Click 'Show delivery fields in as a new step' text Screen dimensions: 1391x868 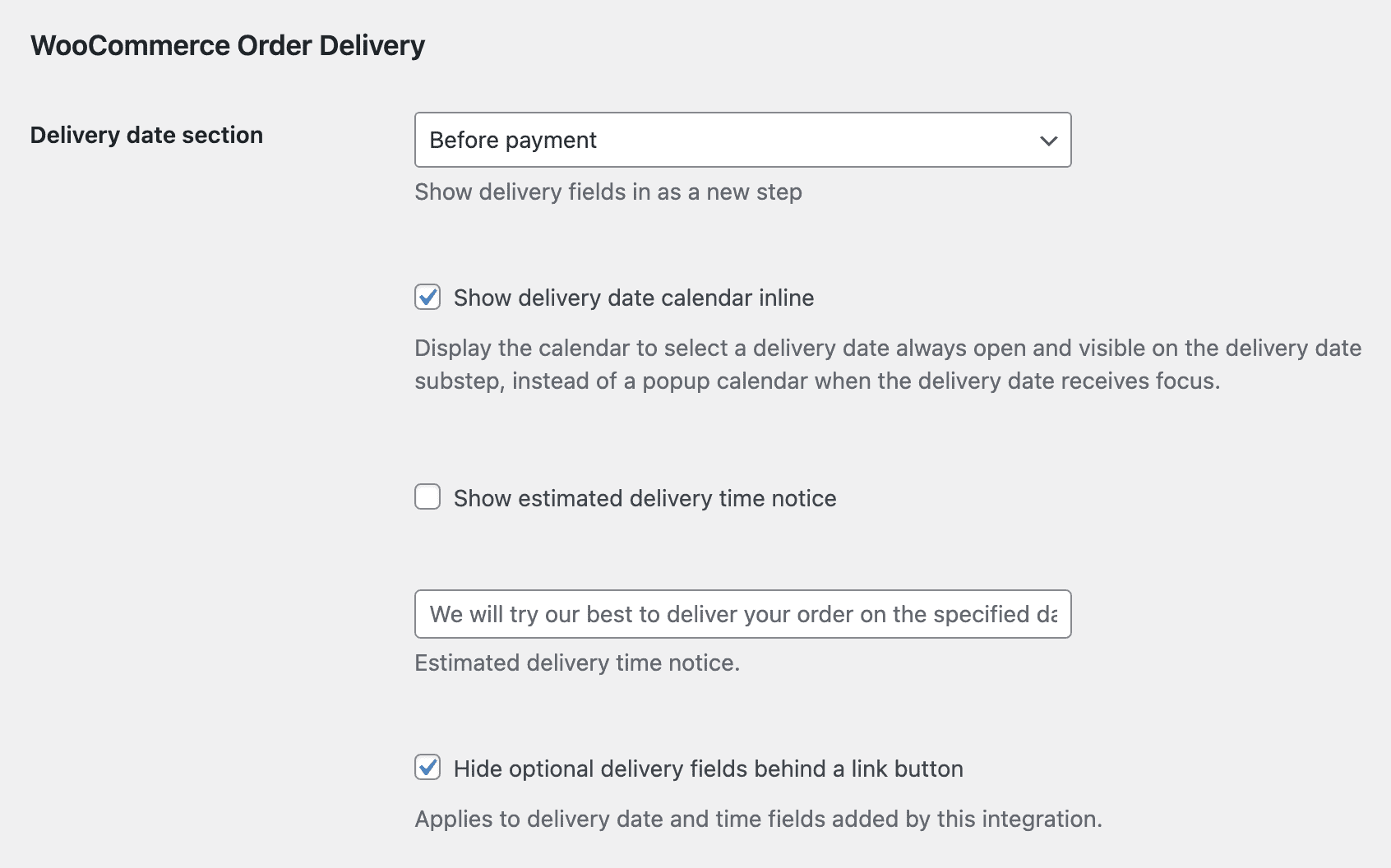tap(608, 192)
